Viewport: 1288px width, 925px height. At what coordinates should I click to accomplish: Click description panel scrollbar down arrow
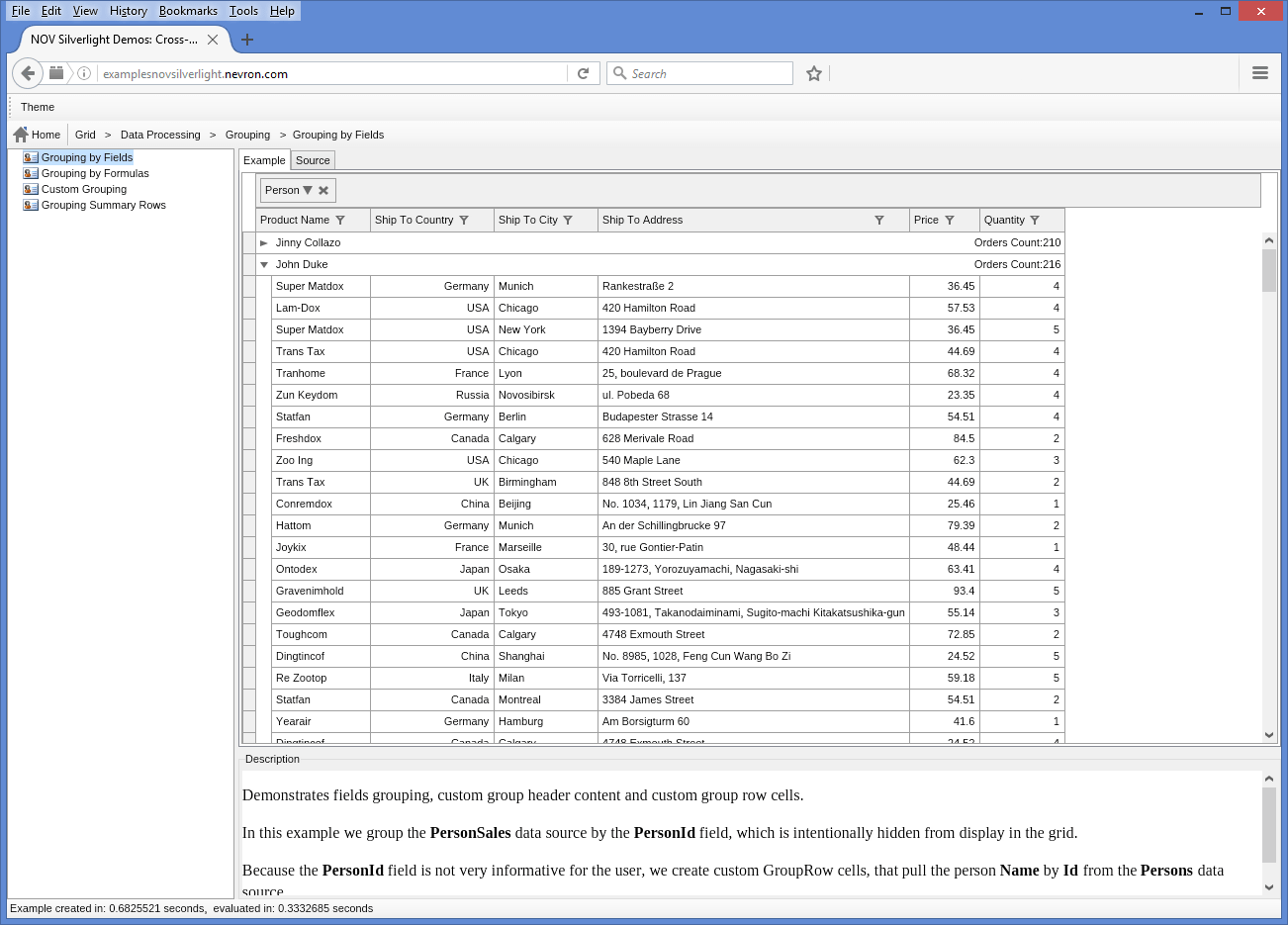1269,887
